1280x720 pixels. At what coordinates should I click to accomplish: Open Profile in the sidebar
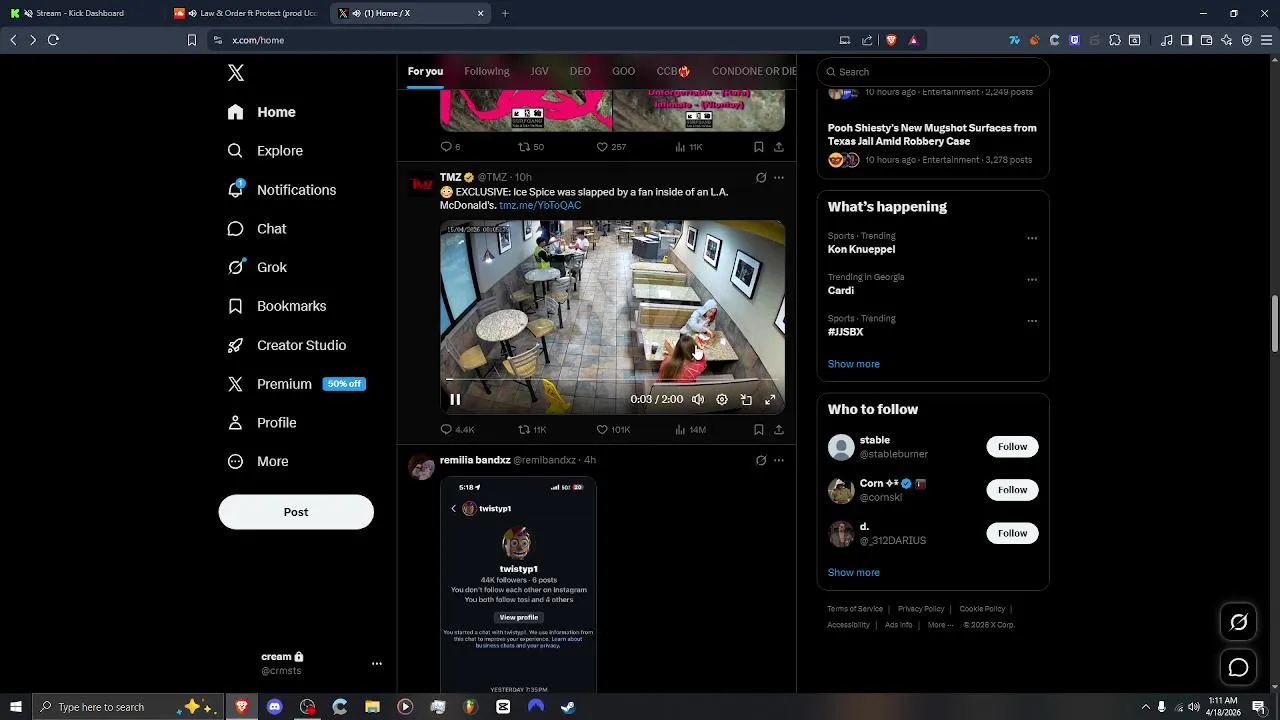click(x=262, y=423)
